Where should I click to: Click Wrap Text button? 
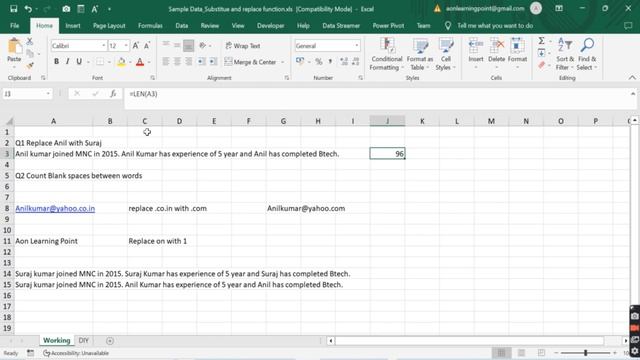point(243,46)
